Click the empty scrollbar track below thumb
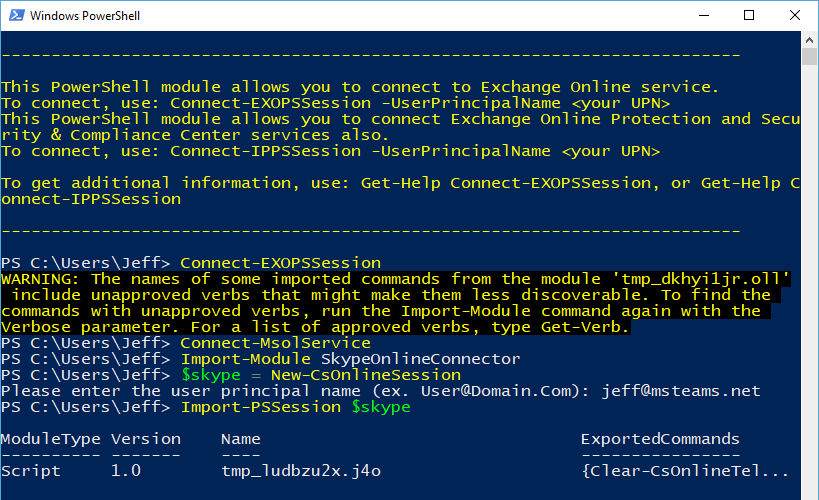The width and height of the screenshot is (819, 500). coord(809,282)
